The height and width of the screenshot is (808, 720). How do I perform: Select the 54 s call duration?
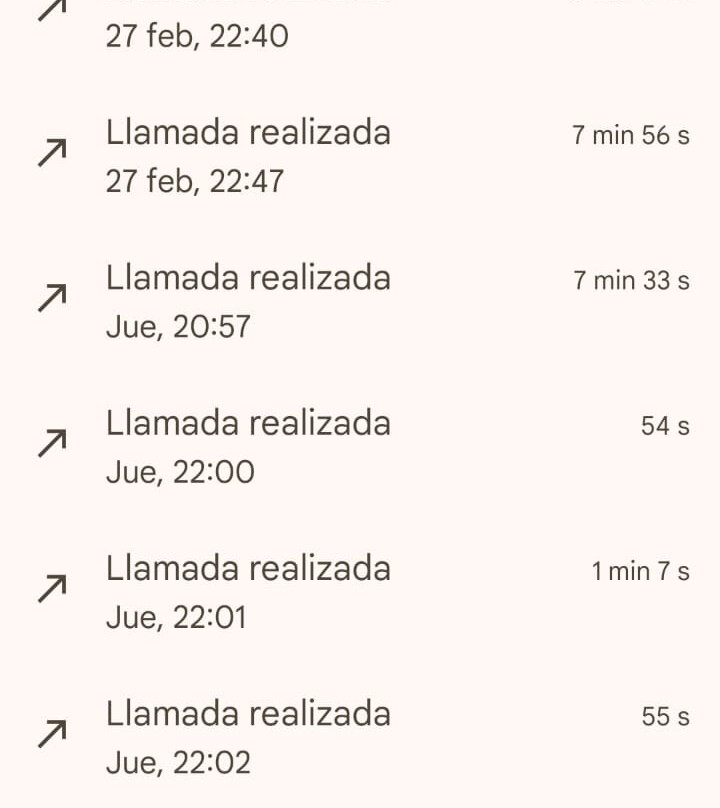pos(665,427)
